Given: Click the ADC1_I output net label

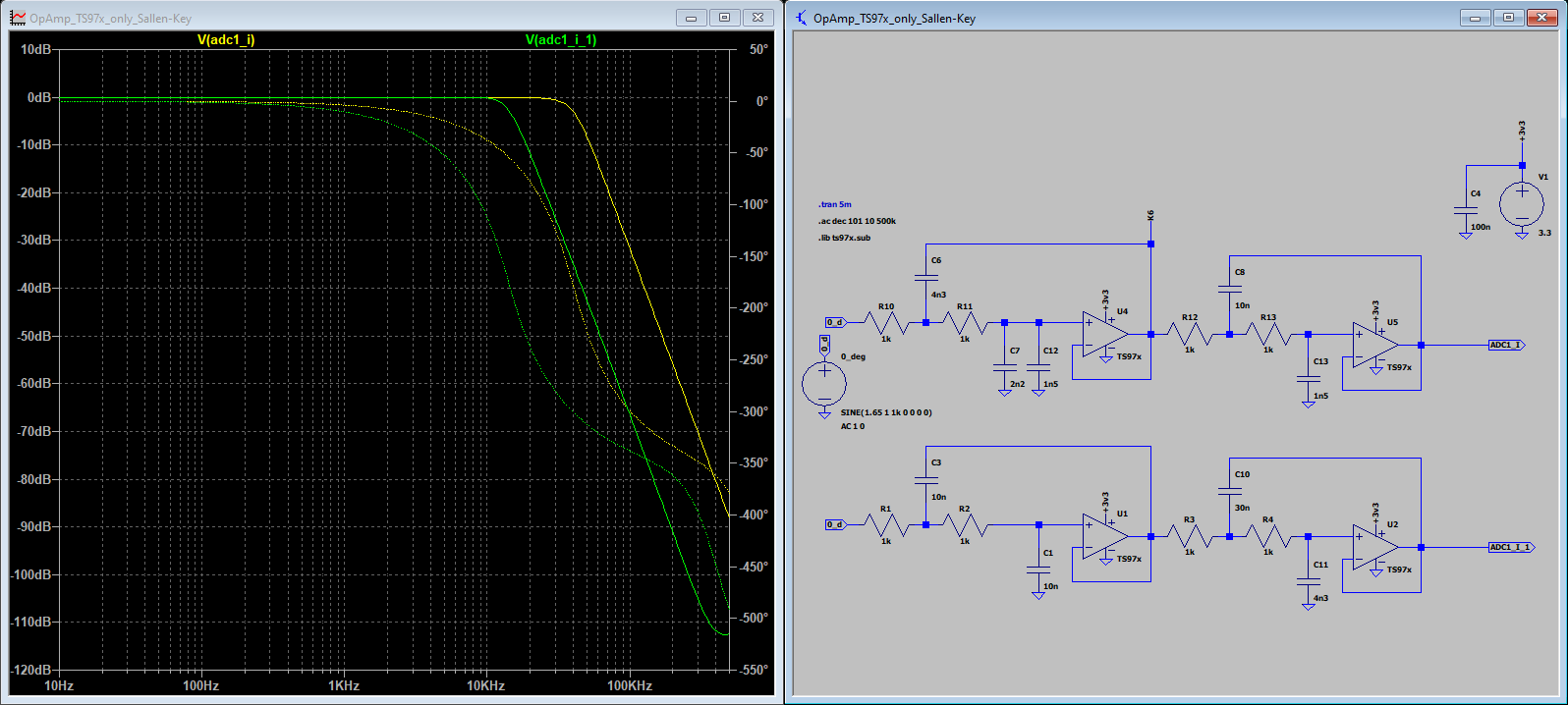Looking at the screenshot, I should [x=1505, y=346].
